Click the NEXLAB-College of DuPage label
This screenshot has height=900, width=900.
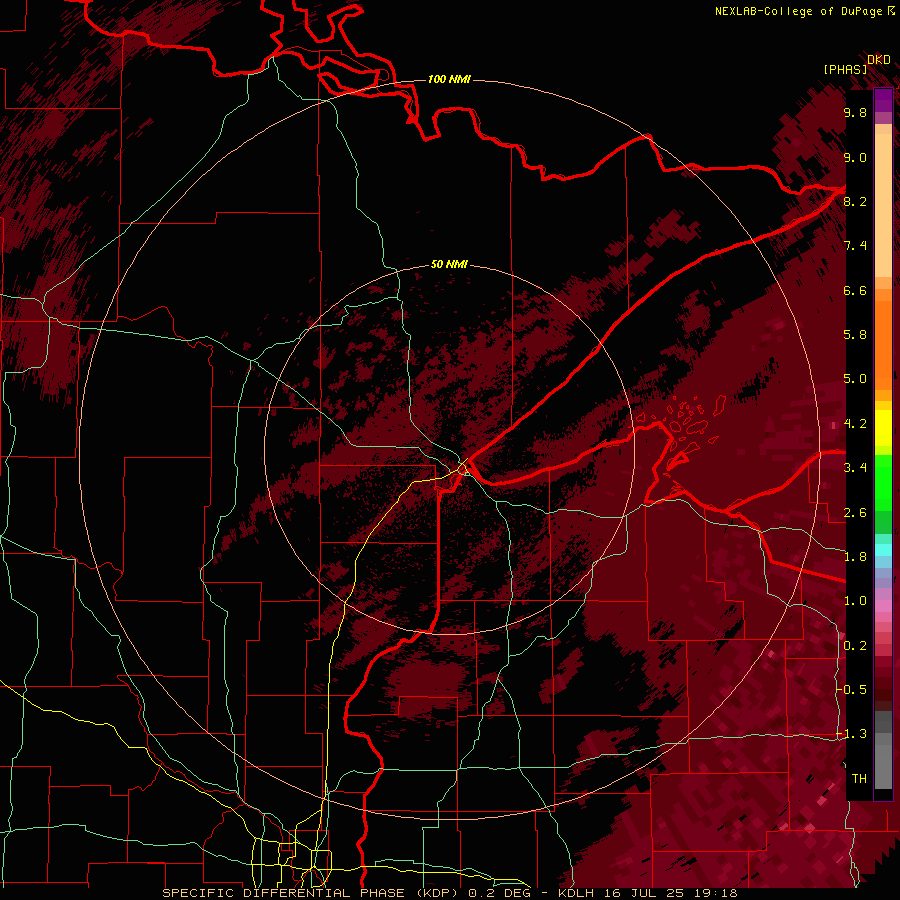coord(804,11)
